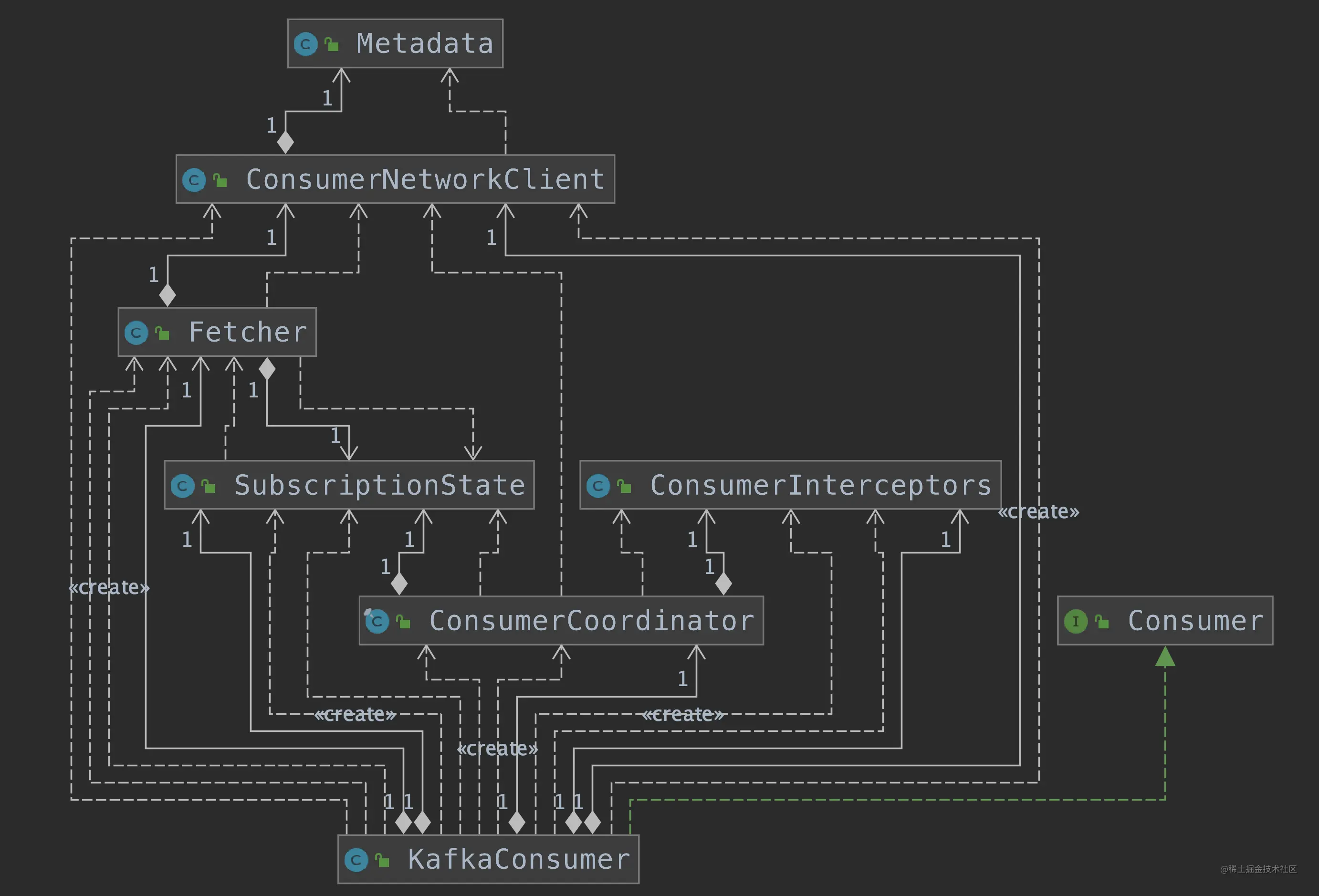The image size is (1319, 896).
Task: Click the class icon on SubscriptionState node
Action: tap(183, 486)
